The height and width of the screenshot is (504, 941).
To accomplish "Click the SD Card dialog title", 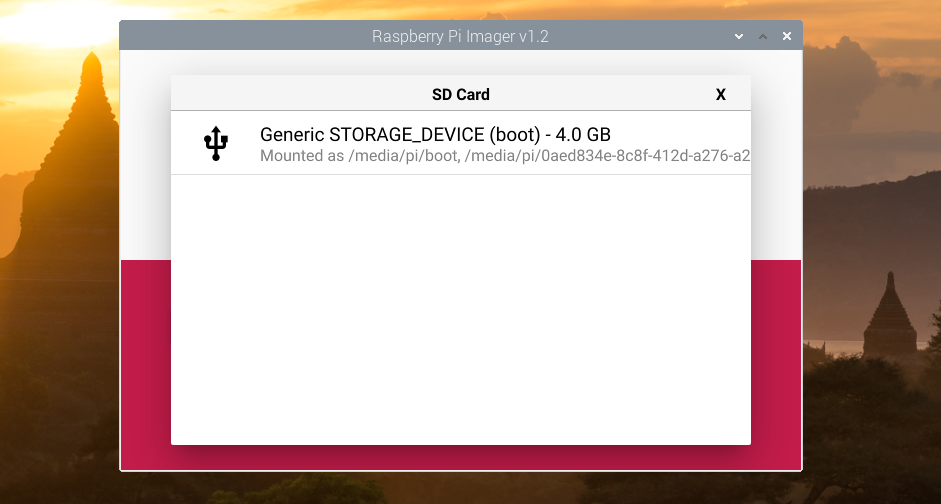I will click(461, 95).
